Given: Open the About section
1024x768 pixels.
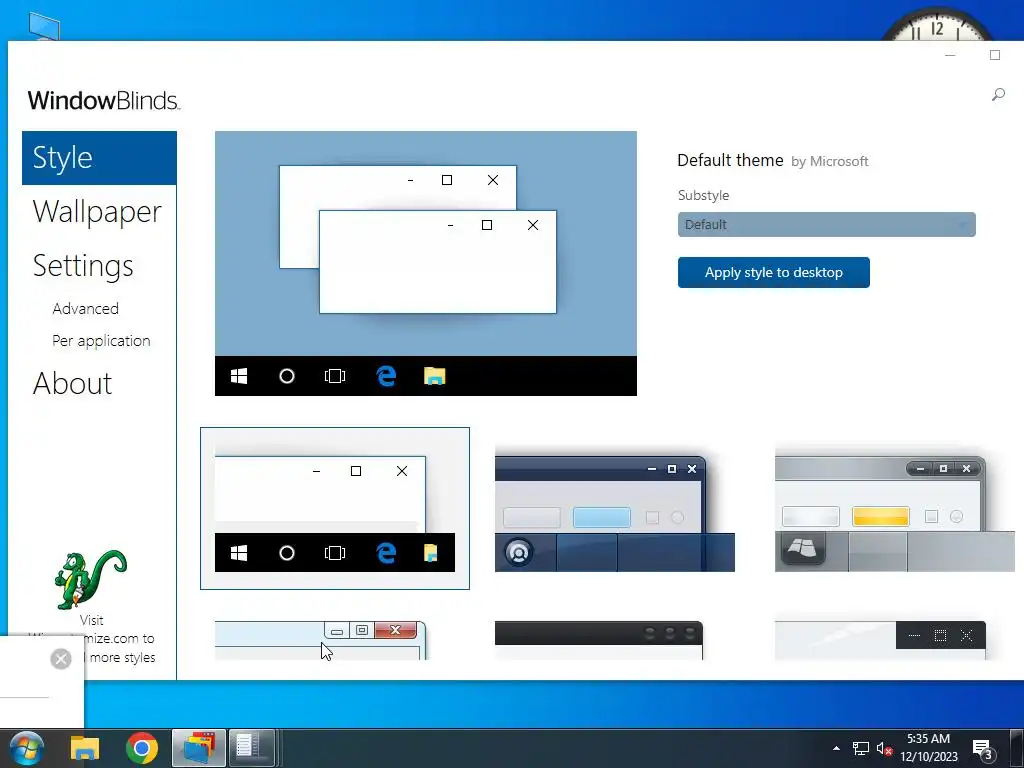Looking at the screenshot, I should (72, 383).
